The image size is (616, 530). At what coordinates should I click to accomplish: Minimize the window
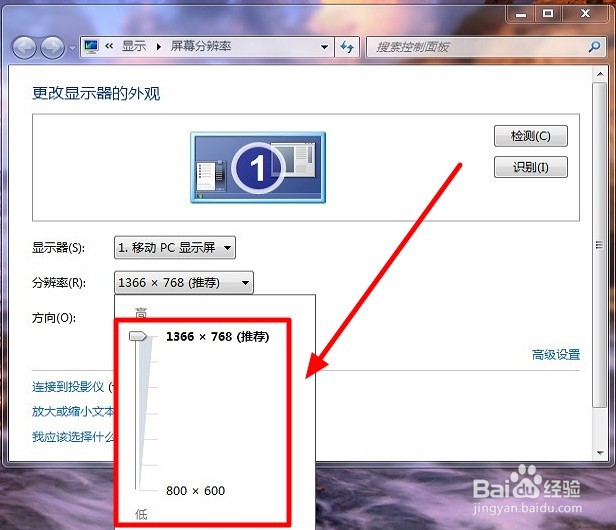tap(521, 14)
